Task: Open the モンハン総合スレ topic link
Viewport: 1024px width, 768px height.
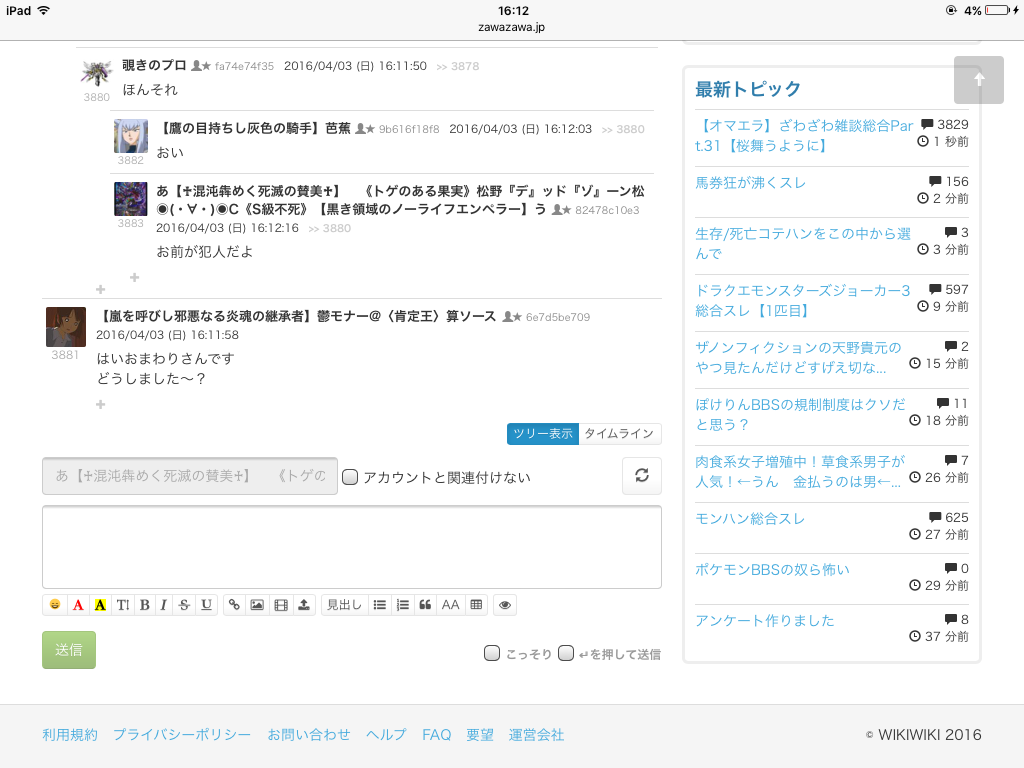Action: [750, 519]
